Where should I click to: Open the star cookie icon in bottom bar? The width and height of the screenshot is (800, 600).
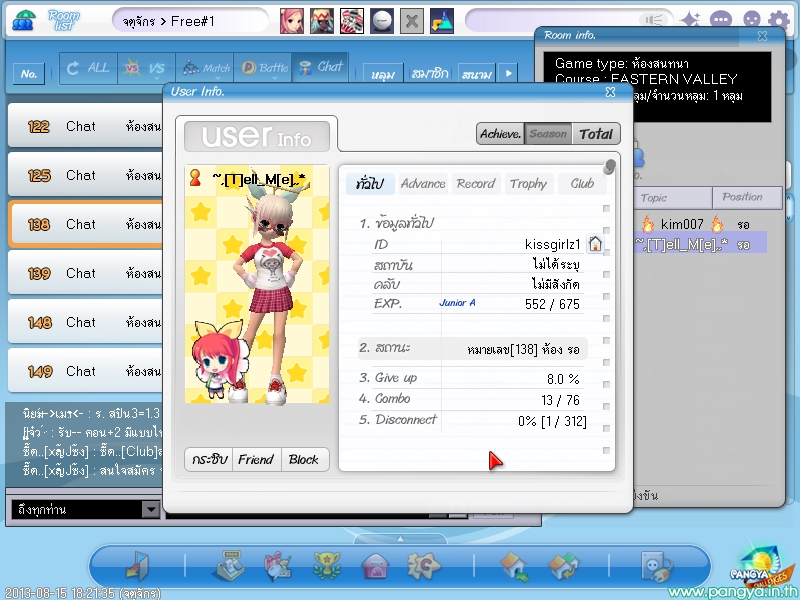coord(423,565)
